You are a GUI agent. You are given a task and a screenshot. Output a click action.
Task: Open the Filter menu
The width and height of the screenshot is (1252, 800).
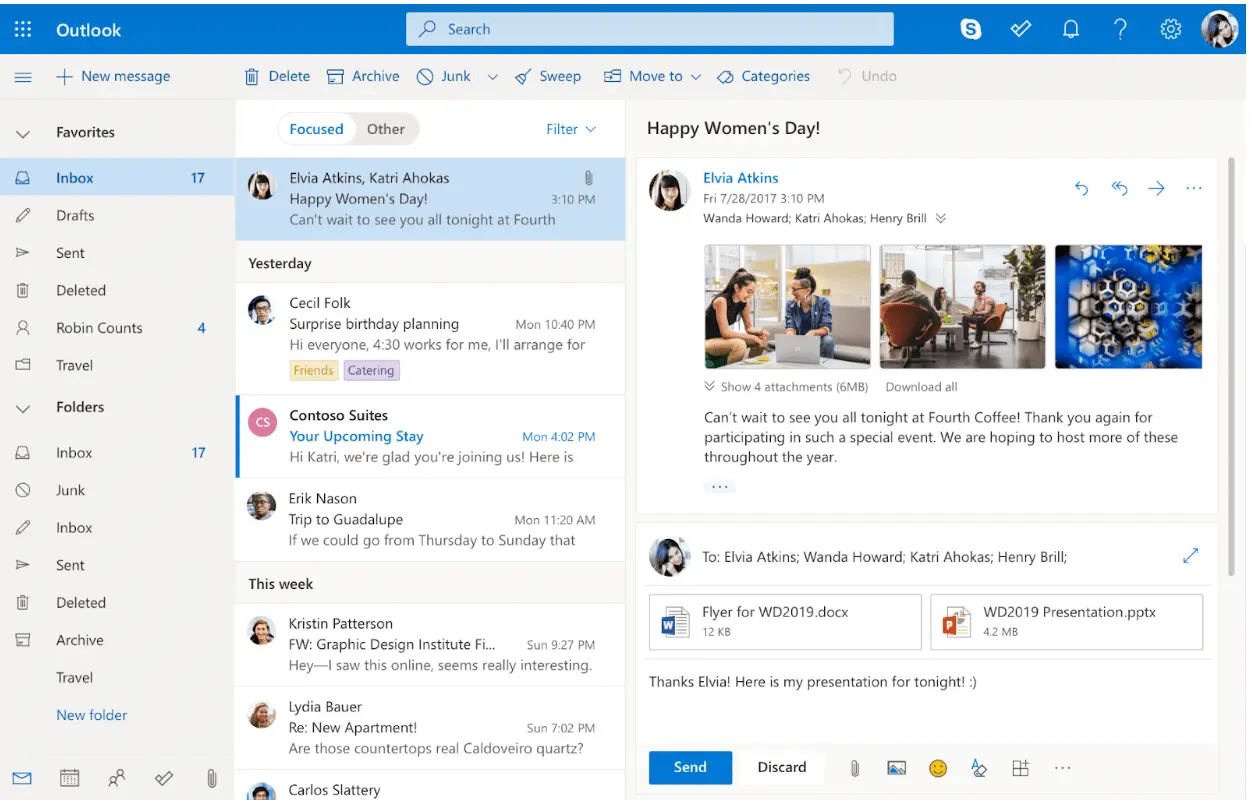[570, 129]
